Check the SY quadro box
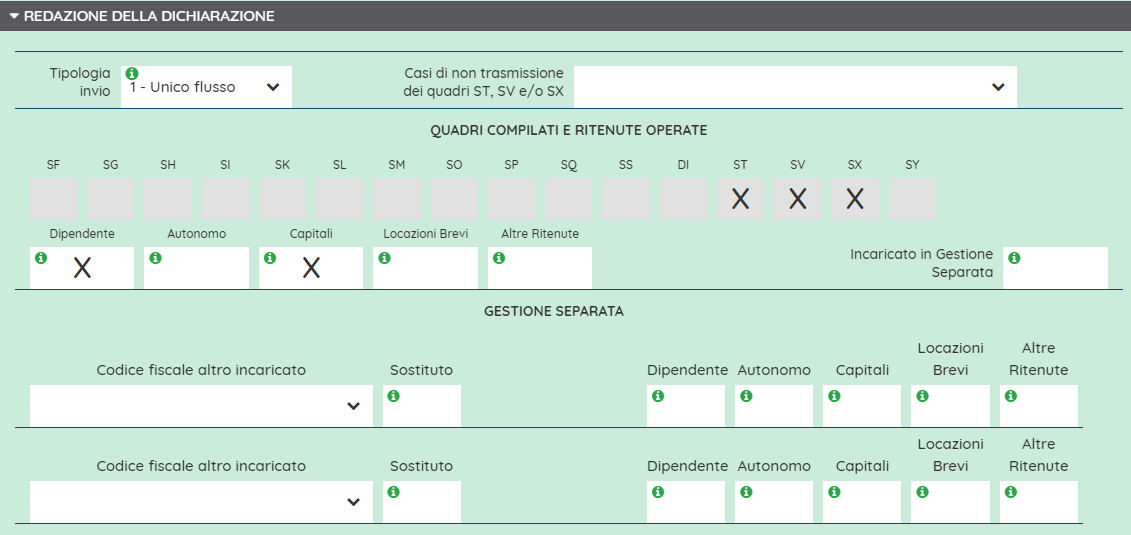Image resolution: width=1131 pixels, height=535 pixels. 912,199
